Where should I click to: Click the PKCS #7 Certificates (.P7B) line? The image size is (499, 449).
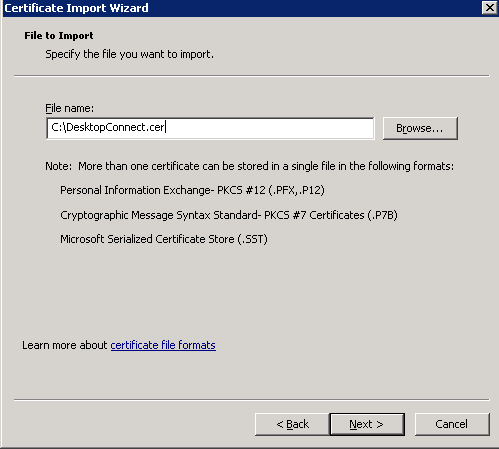229,215
